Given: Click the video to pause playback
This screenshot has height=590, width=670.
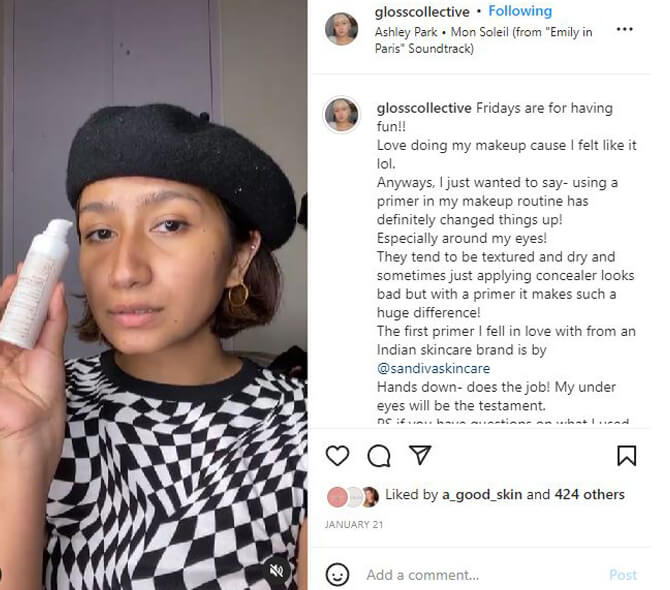Looking at the screenshot, I should pyautogui.click(x=154, y=295).
